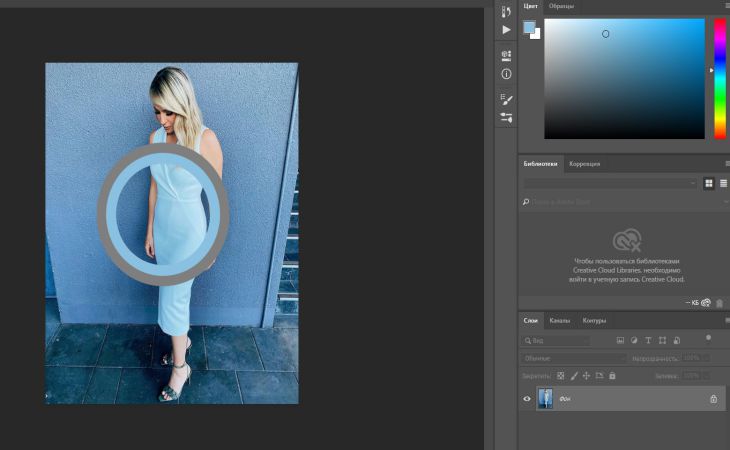730x450 pixels.
Task: Switch to the Библиотеки tab
Action: pos(540,164)
